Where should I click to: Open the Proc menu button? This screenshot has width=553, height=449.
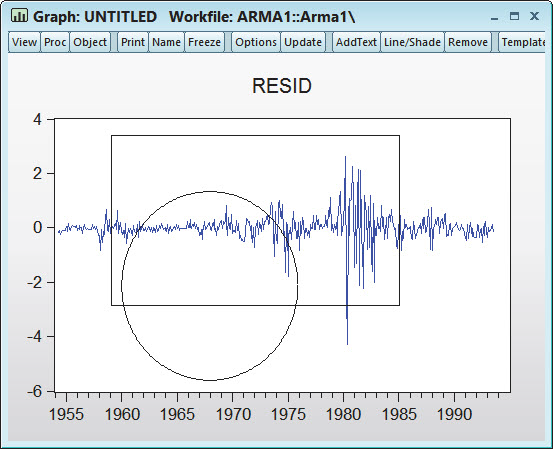pos(55,42)
